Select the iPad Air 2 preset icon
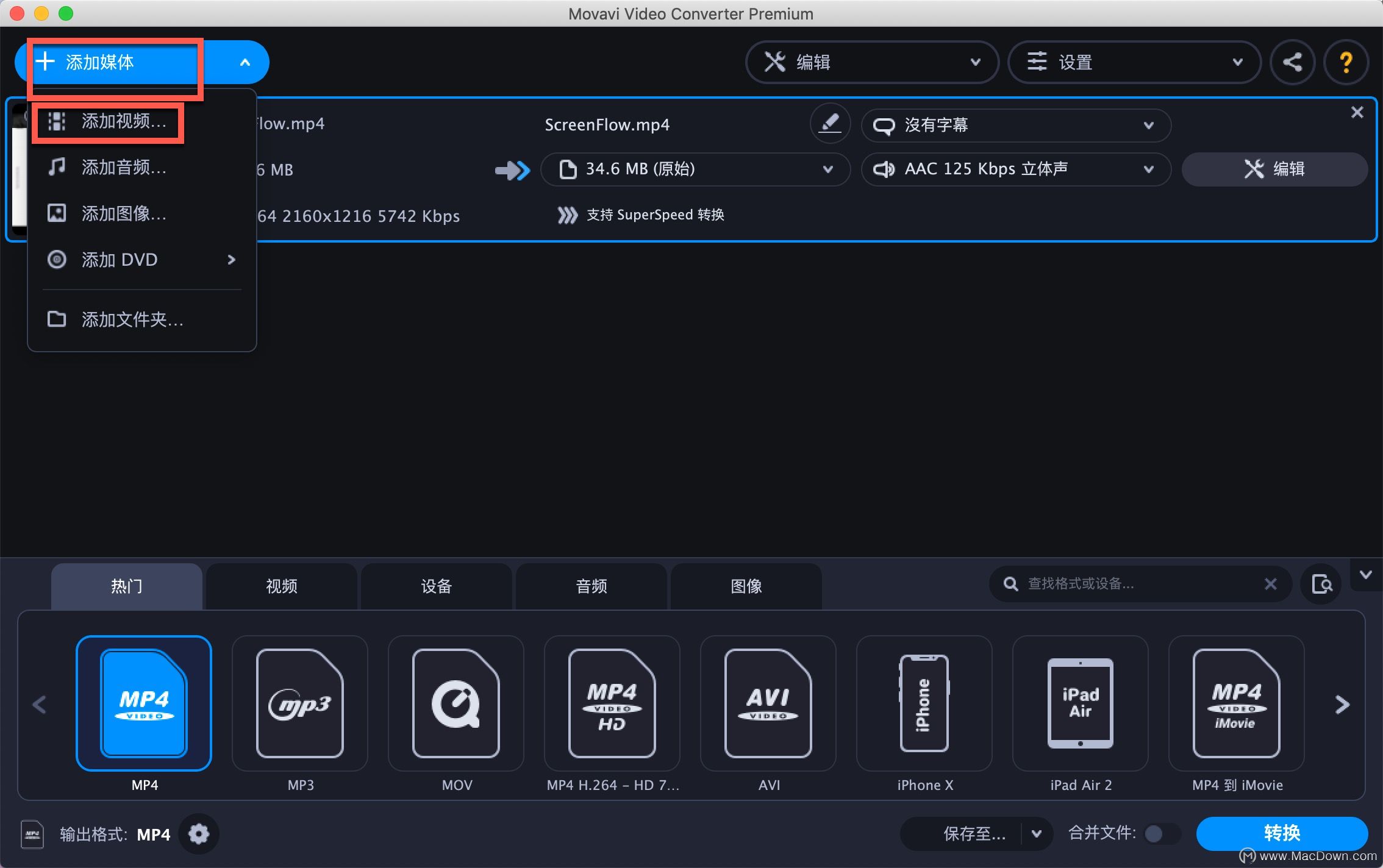This screenshot has height=868, width=1383. 1081,703
